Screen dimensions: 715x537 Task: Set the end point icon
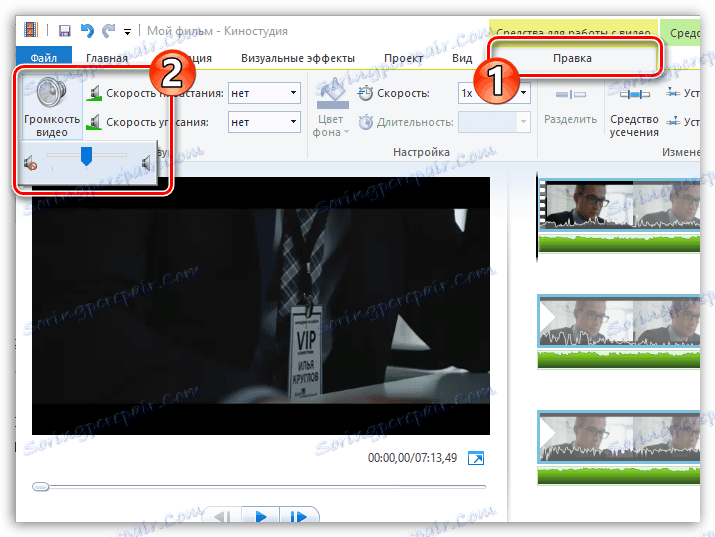[x=673, y=122]
